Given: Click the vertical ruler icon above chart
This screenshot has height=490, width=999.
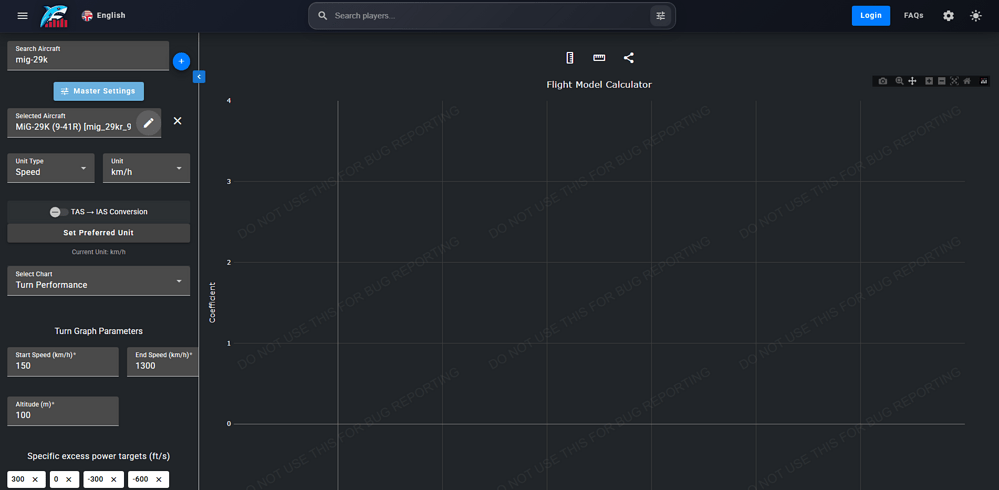Looking at the screenshot, I should click(x=570, y=58).
